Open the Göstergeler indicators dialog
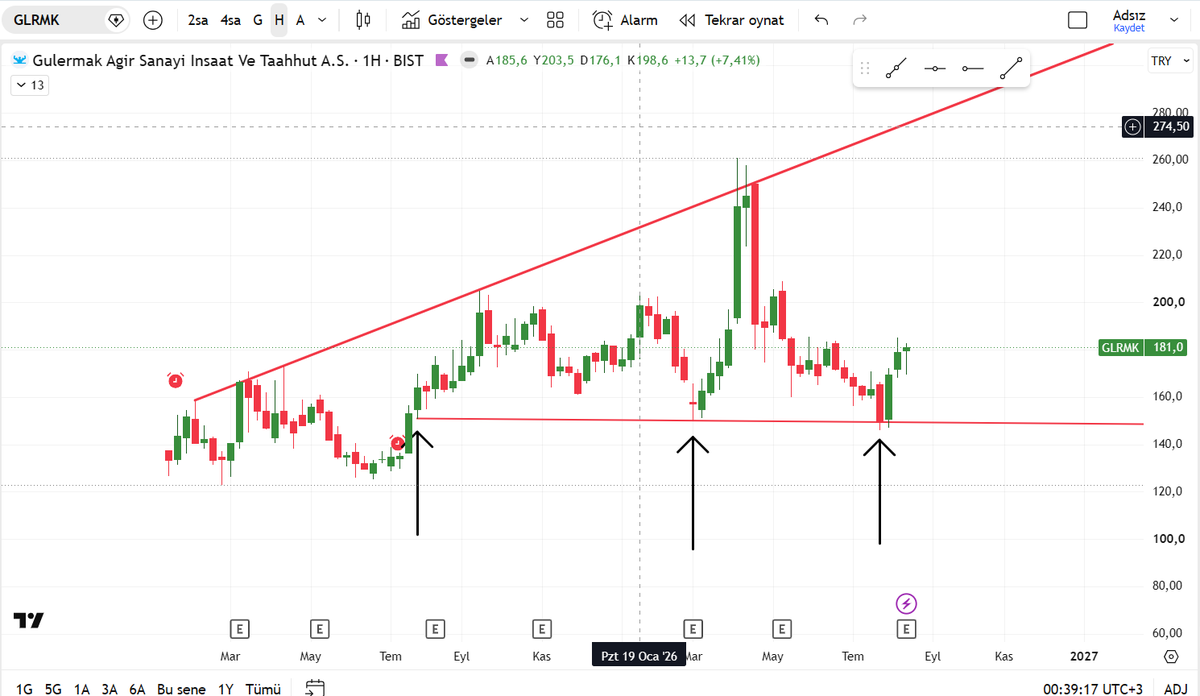 tap(454, 20)
